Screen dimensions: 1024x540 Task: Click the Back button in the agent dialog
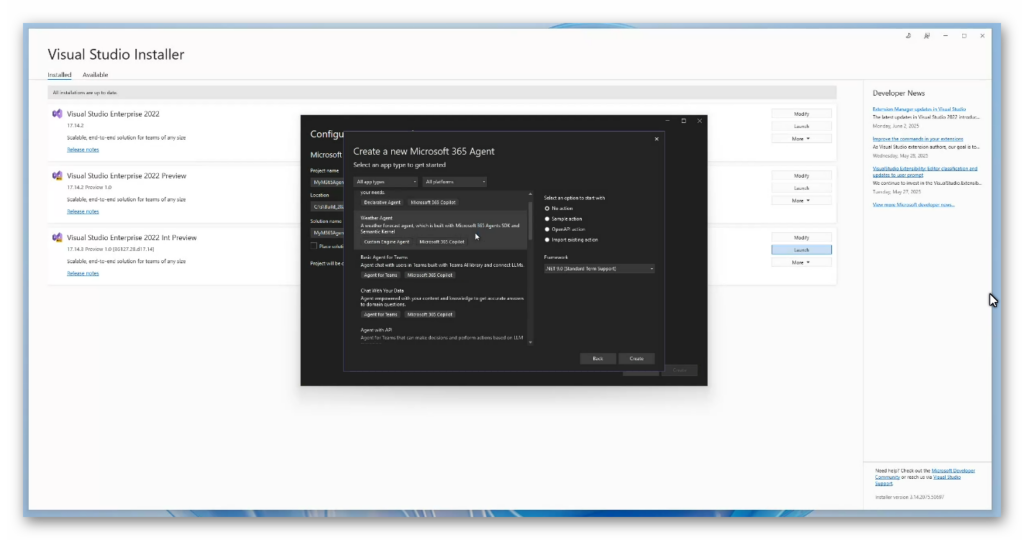tap(598, 358)
